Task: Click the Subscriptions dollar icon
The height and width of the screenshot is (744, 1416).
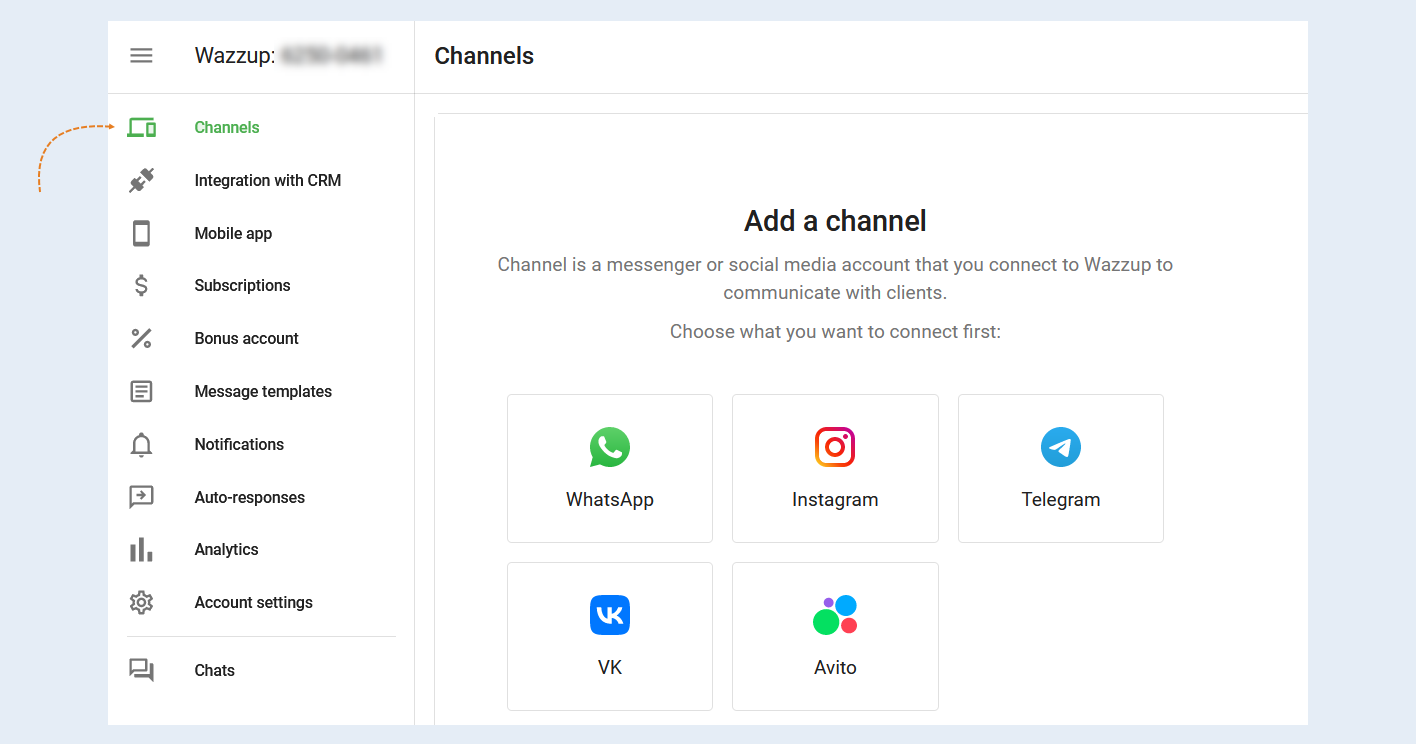Action: 141,286
